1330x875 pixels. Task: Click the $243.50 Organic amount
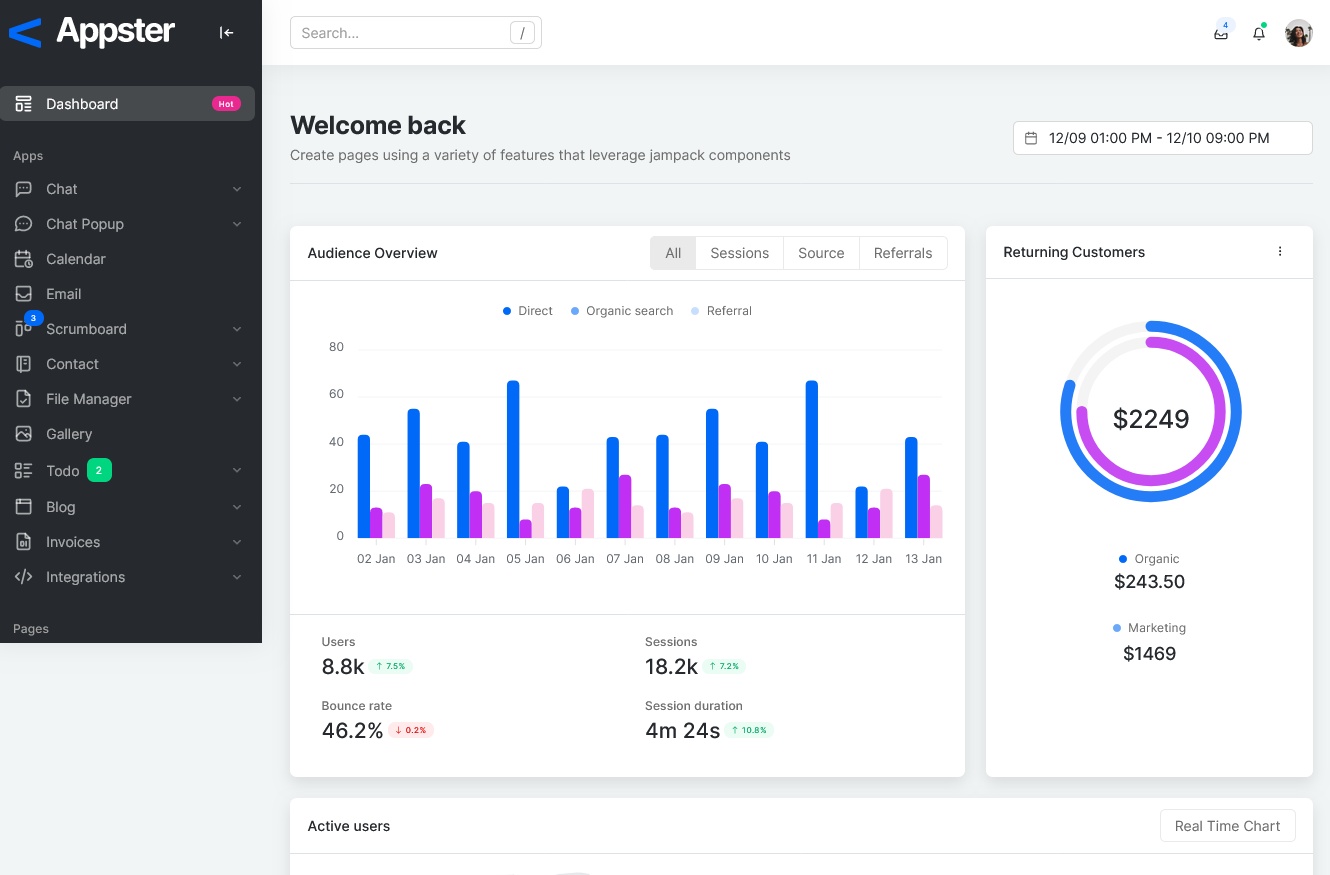click(1150, 582)
